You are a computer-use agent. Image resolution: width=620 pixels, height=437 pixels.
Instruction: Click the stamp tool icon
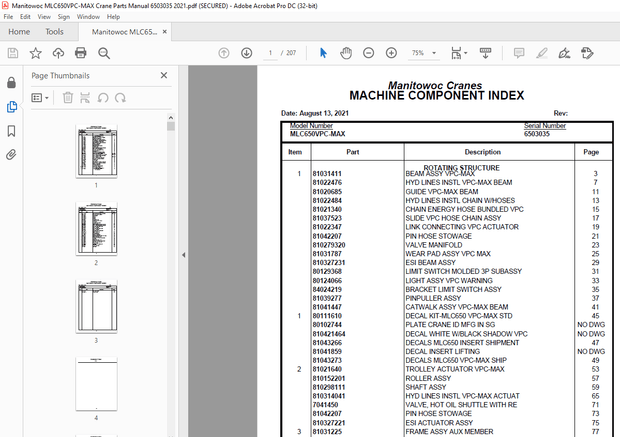[587, 53]
